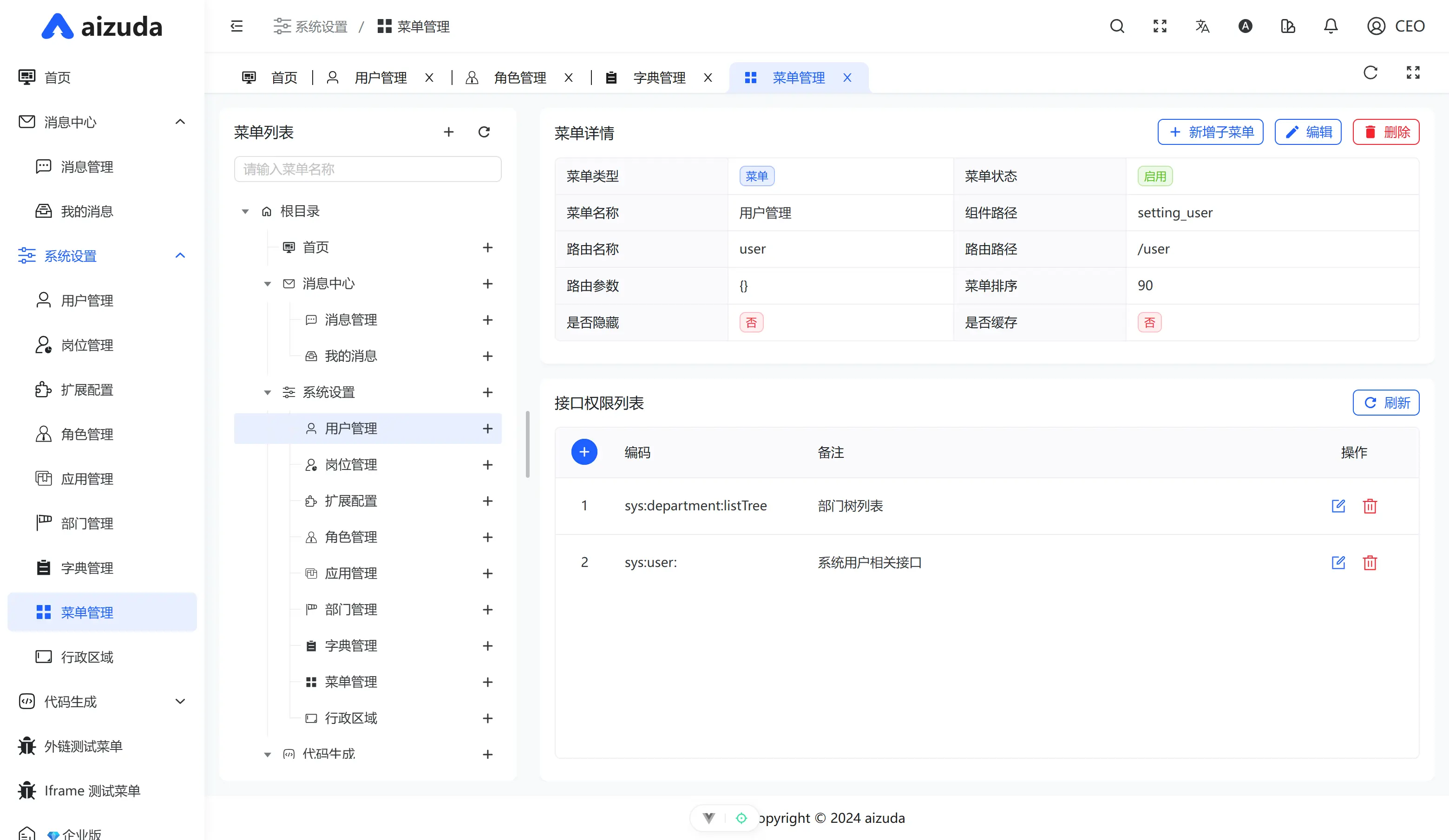Open the notifications bell

pos(1331,26)
